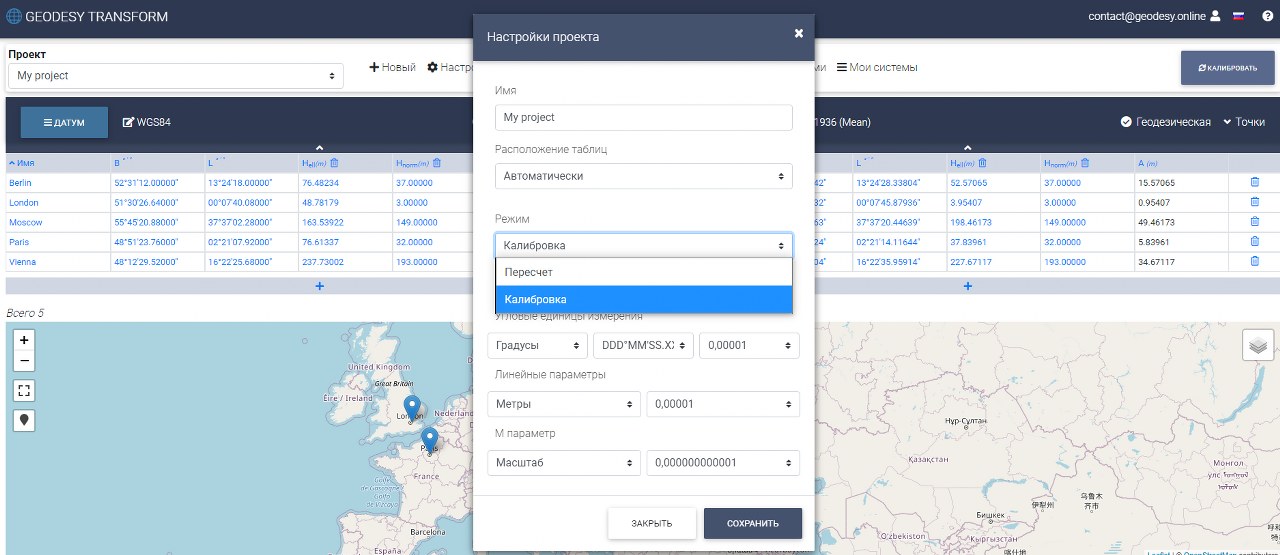1280x555 pixels.
Task: Open the DDD°MM'SS format dropdown
Action: (x=643, y=345)
